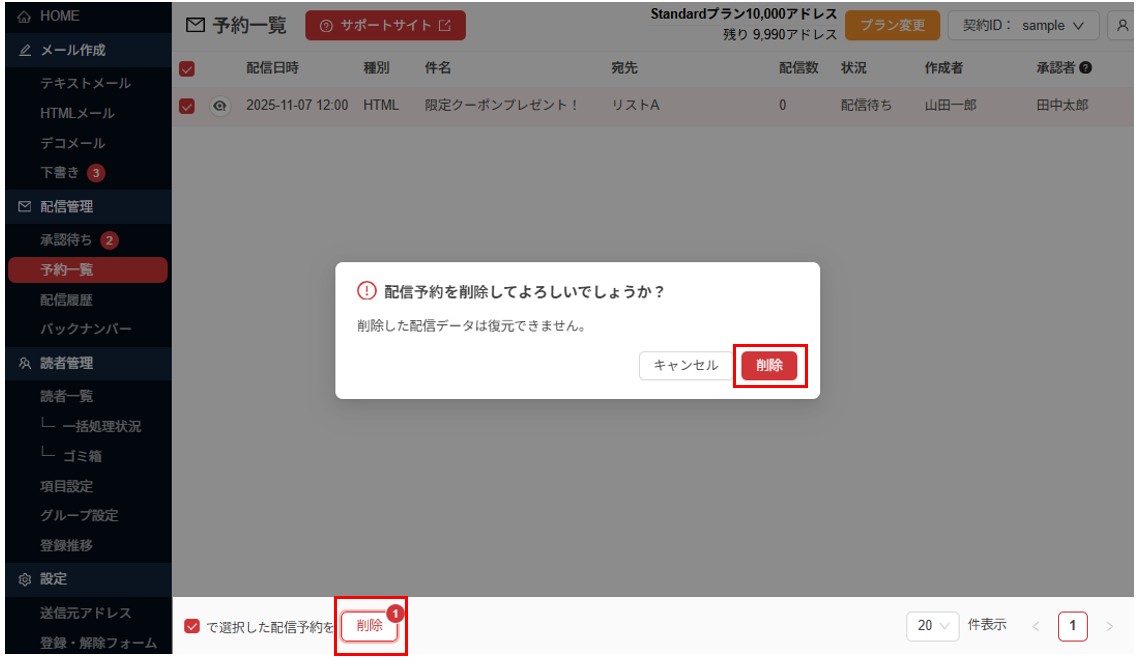Screen dimensions: 1142x666
Task: Uncheck the row checkbox for 限定クーポンプレゼント
Action: (x=186, y=106)
